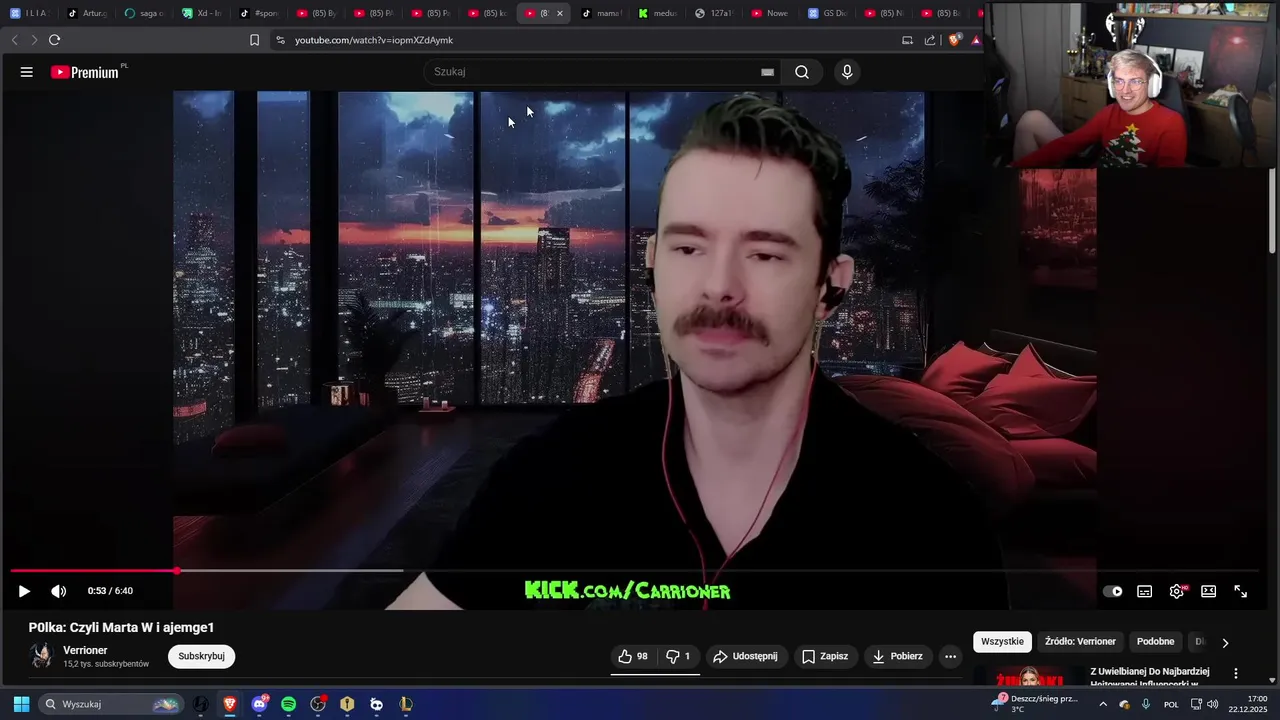Open Brave browser from taskbar
Viewport: 1280px width, 720px height.
230,704
